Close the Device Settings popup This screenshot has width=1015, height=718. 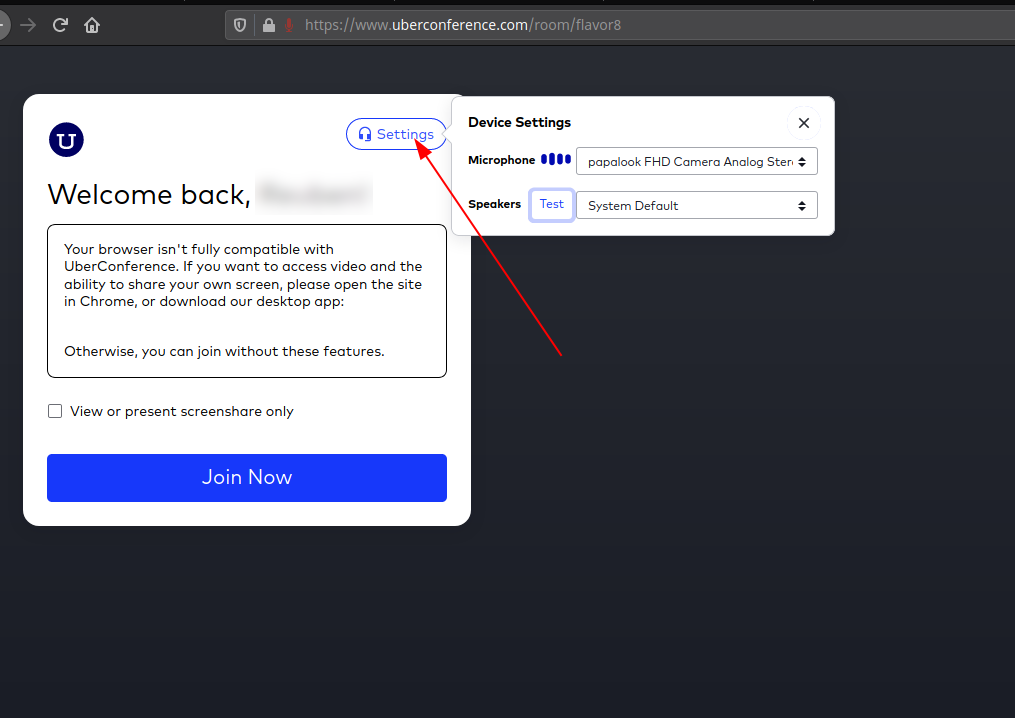(803, 123)
